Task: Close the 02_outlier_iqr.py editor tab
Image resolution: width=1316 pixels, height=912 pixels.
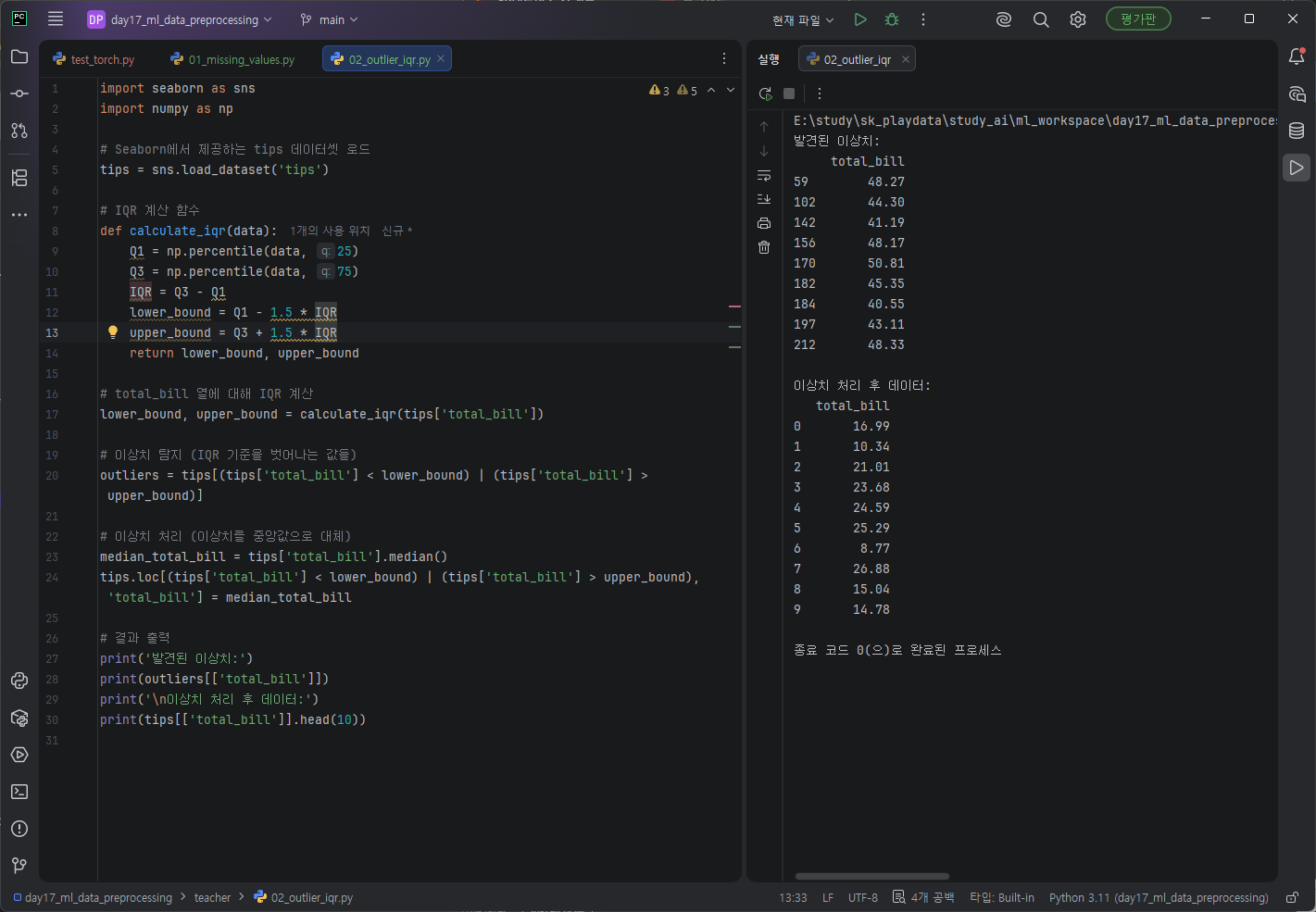Action: (441, 58)
